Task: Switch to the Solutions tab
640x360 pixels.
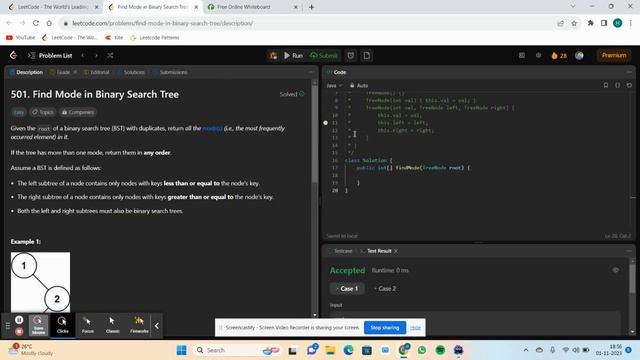Action: click(x=131, y=72)
